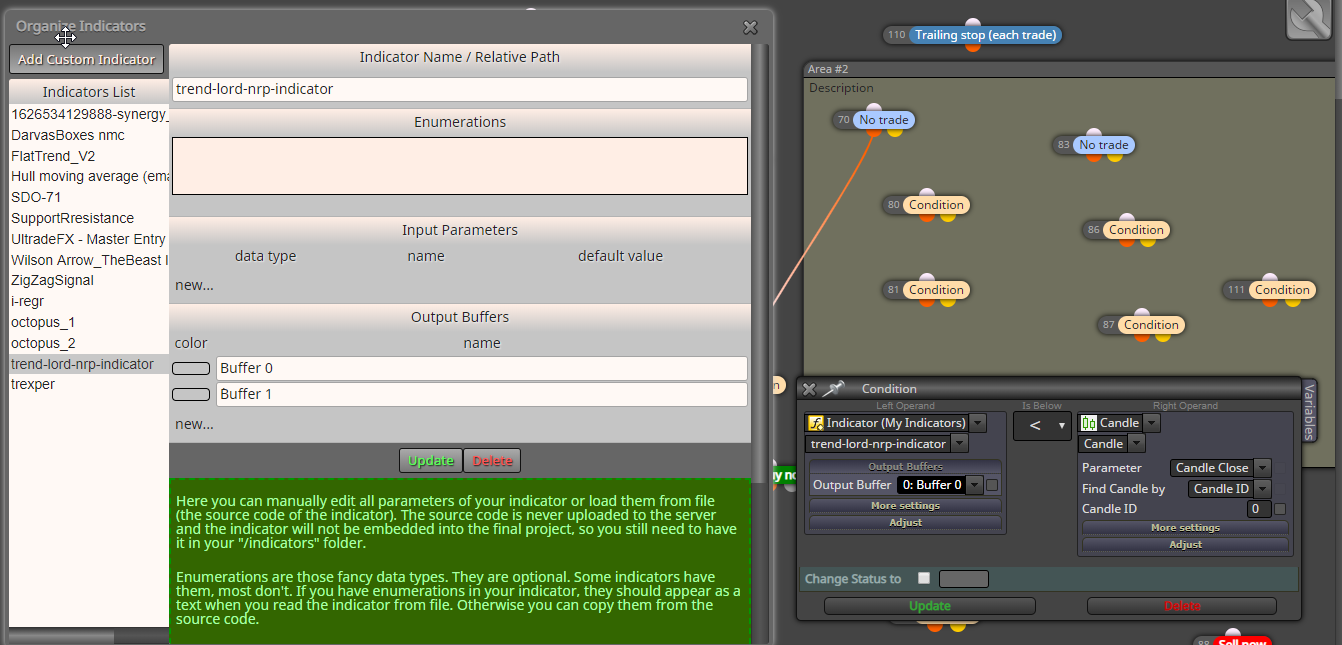Open the trend-lord-nrp-indicator dropdown in the Condition panel
The image size is (1342, 645).
959,443
